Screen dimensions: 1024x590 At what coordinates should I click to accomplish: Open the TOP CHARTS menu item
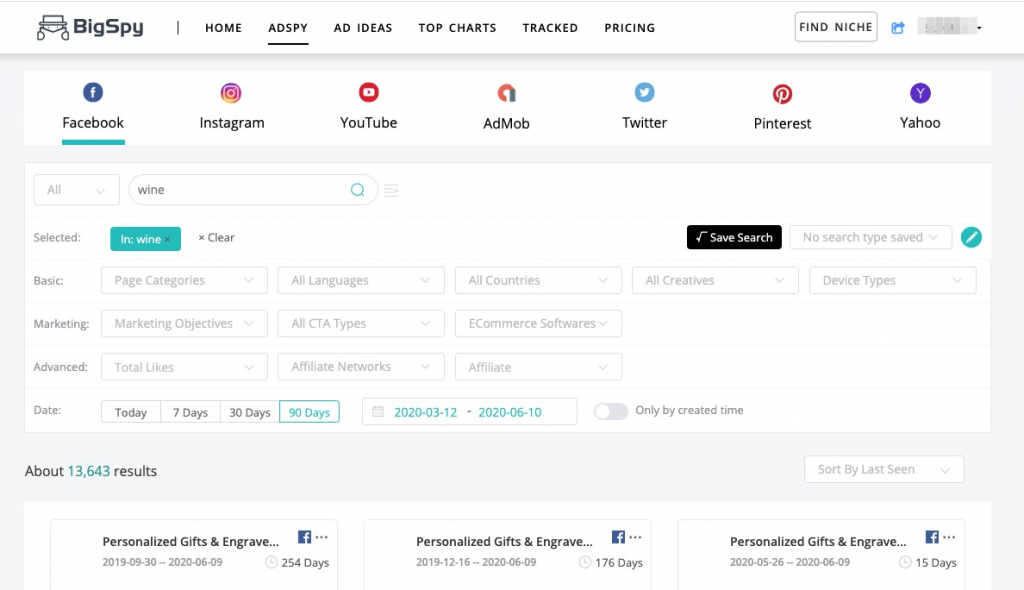point(457,27)
